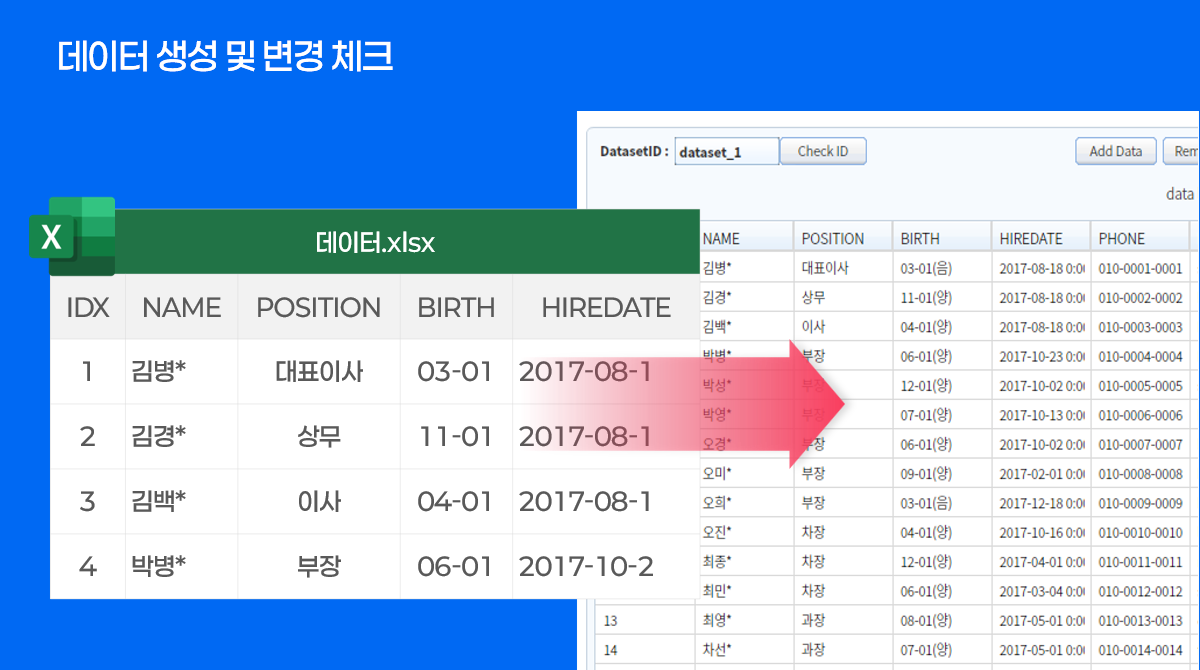Select the 2017-02-01 hiredate cell in grid
The height and width of the screenshot is (670, 1200).
(1041, 474)
